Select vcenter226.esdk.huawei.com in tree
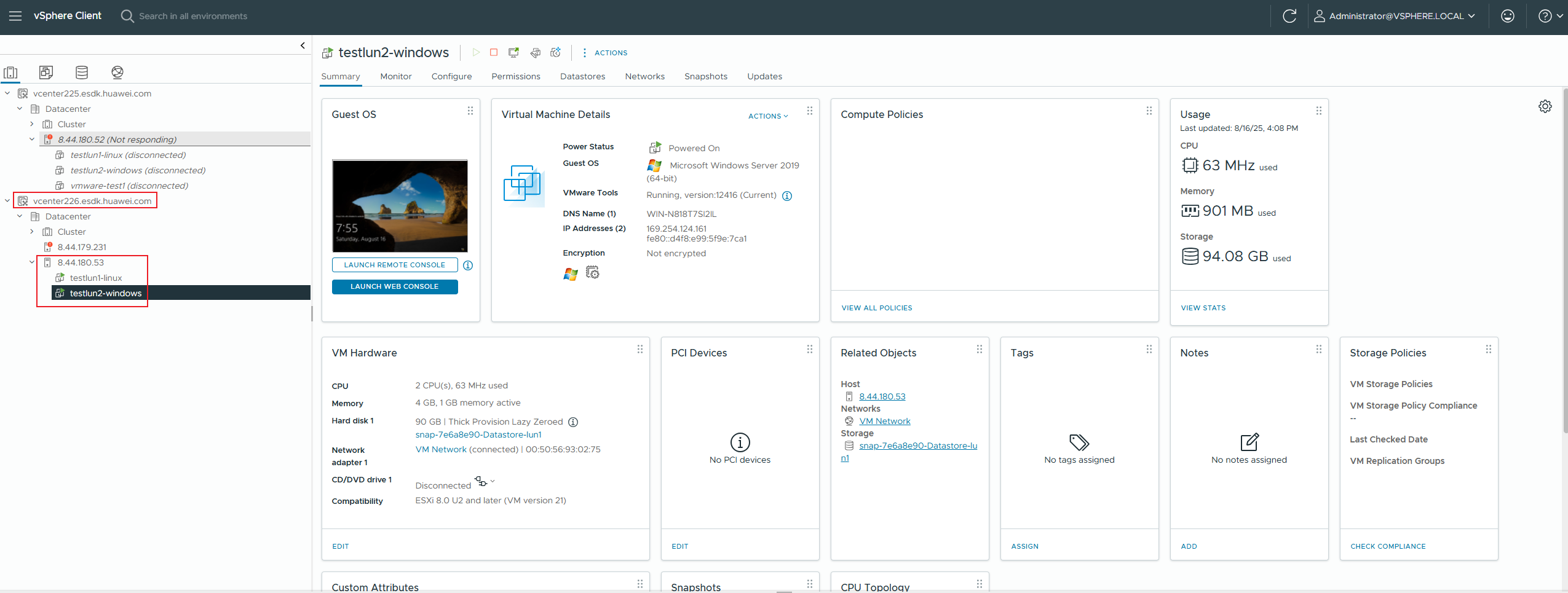The width and height of the screenshot is (1568, 593). click(92, 201)
